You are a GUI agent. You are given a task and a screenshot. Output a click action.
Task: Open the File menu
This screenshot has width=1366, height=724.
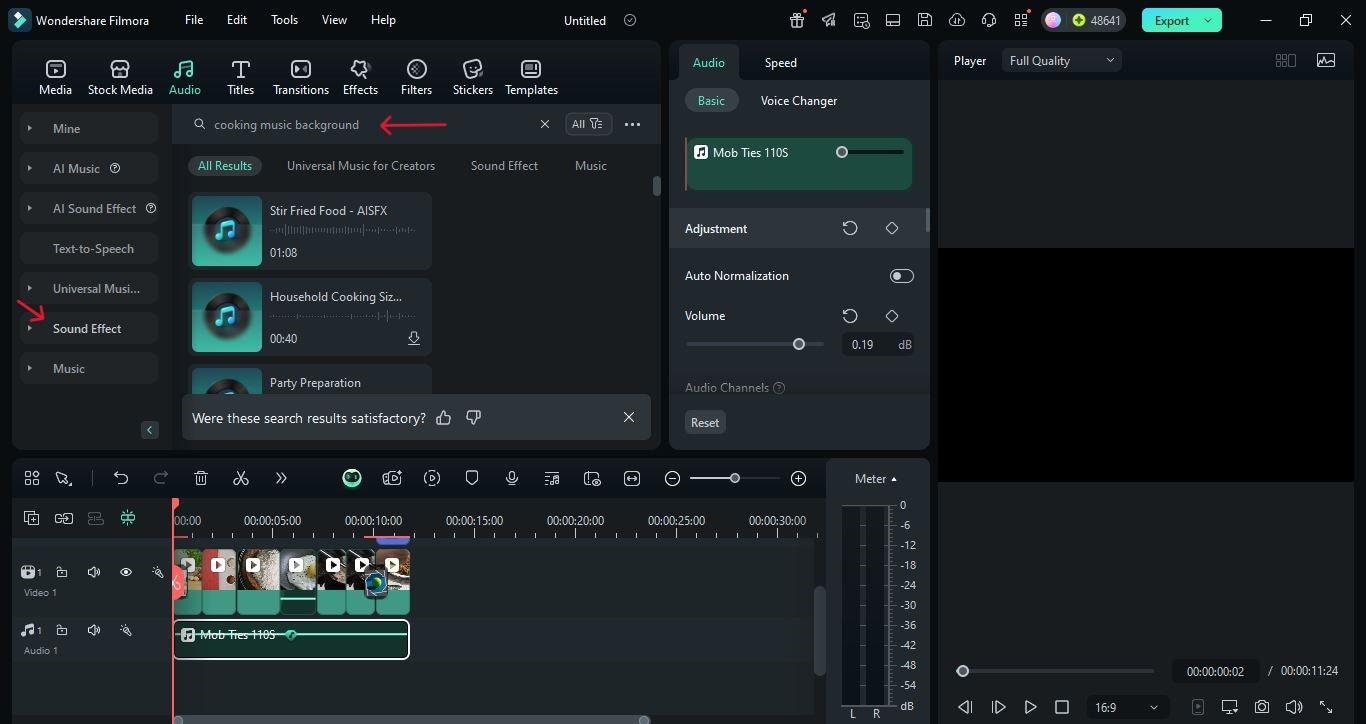coord(194,20)
